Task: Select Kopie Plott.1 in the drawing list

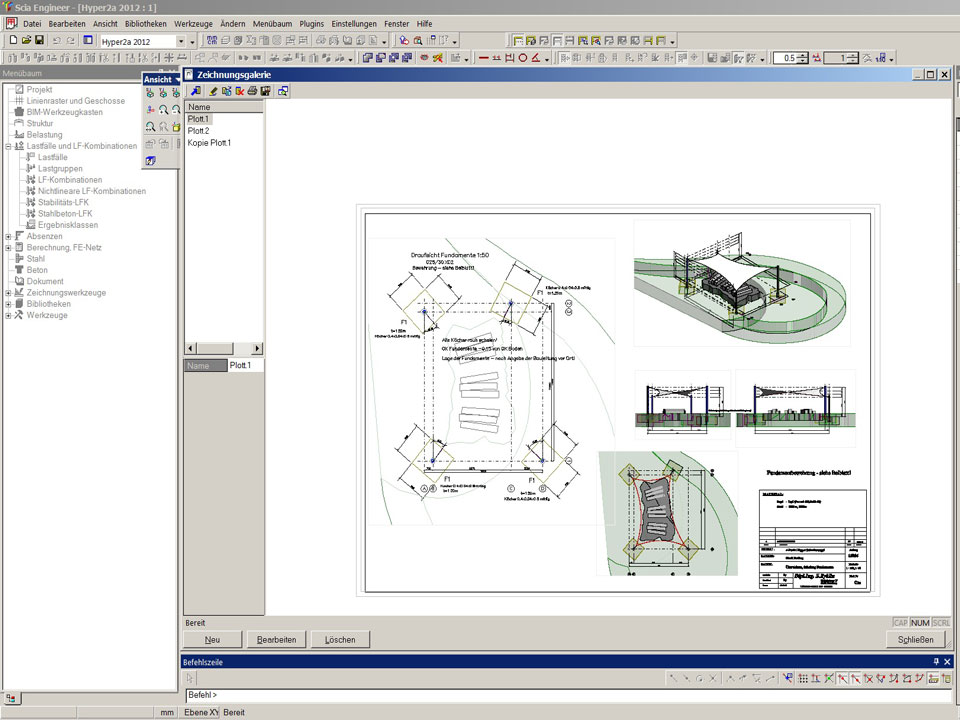Action: coord(210,143)
